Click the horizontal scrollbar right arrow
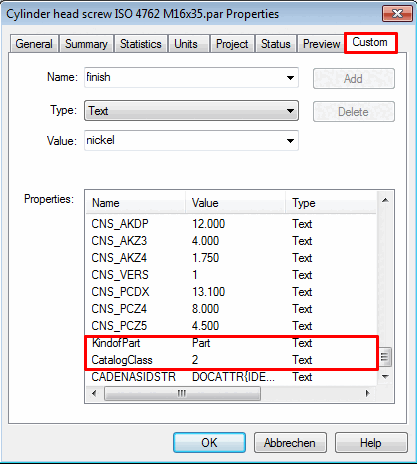417x464 pixels. 368,393
